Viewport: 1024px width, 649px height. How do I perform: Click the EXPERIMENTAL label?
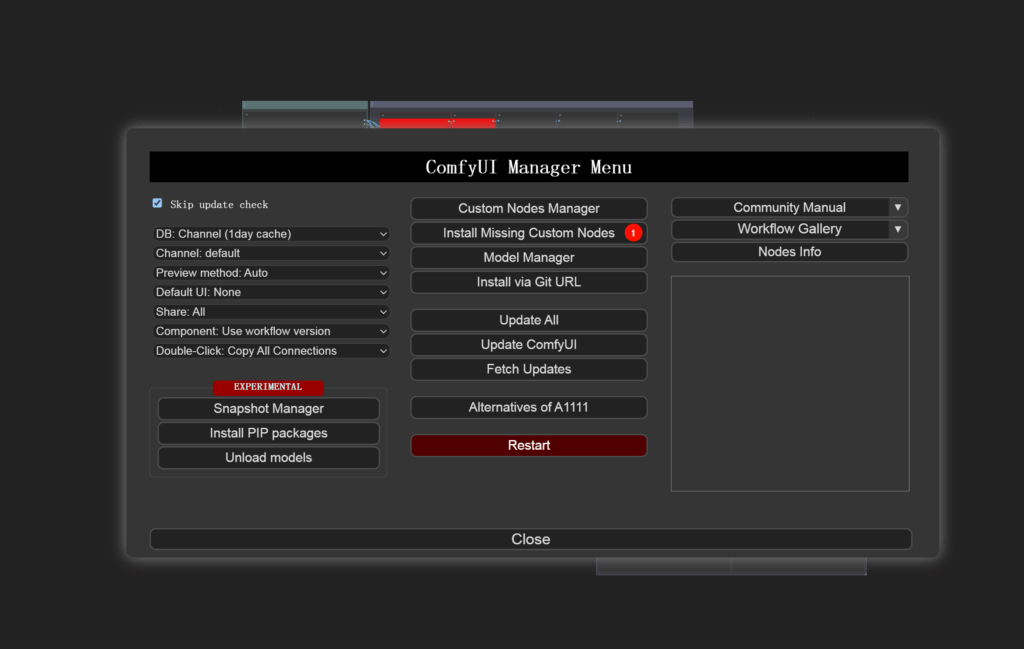(x=268, y=387)
